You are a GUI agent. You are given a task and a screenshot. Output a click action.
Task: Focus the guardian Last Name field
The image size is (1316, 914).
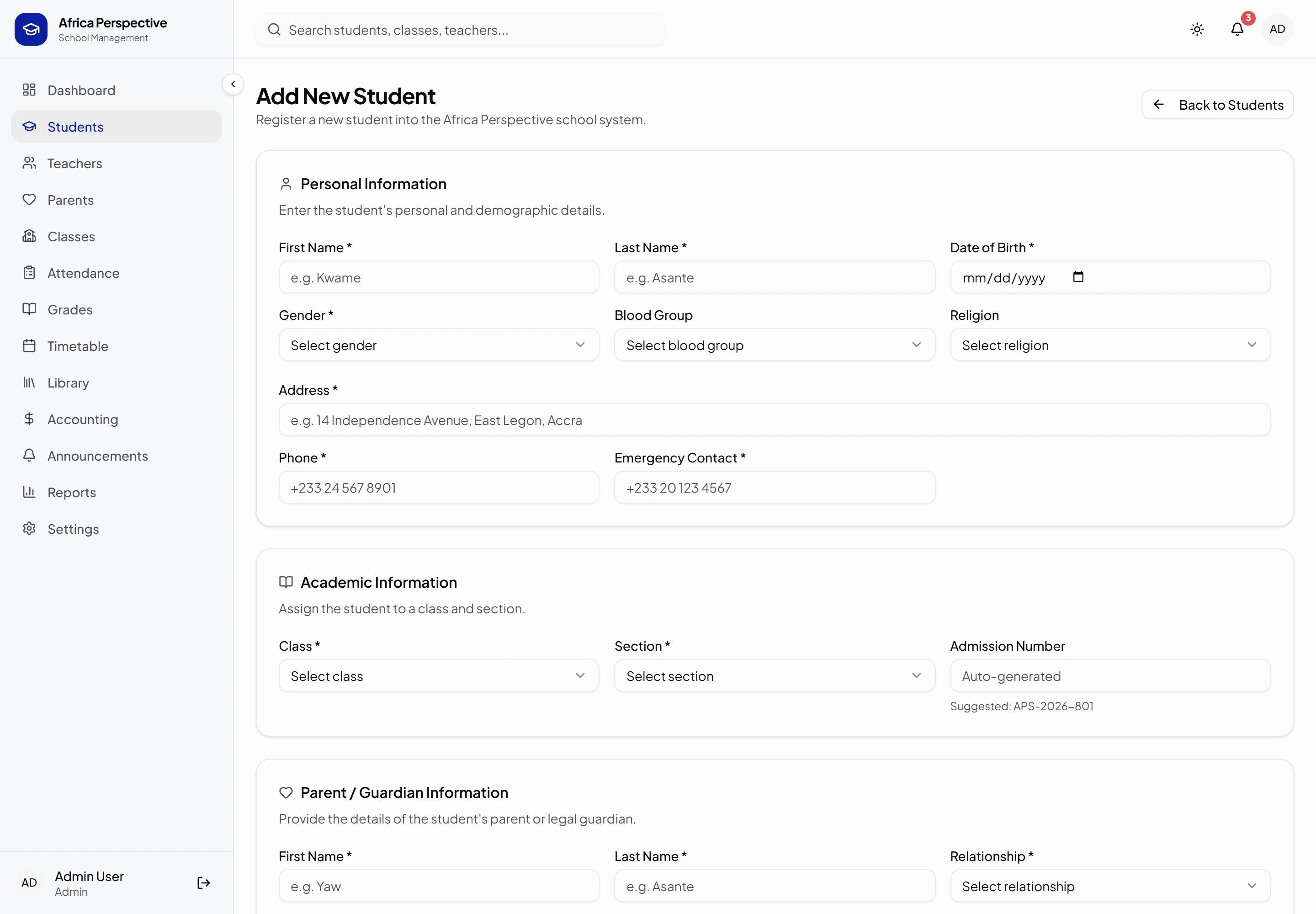tap(774, 886)
